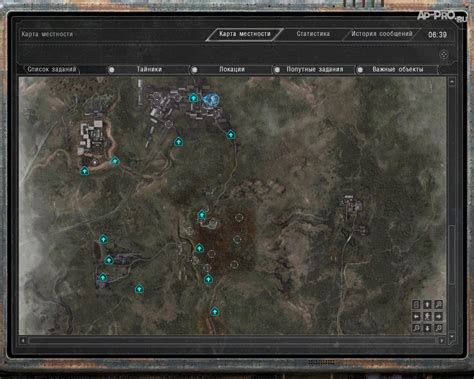
Task: Toggle the Попутные задания filter
Action: pyautogui.click(x=314, y=69)
